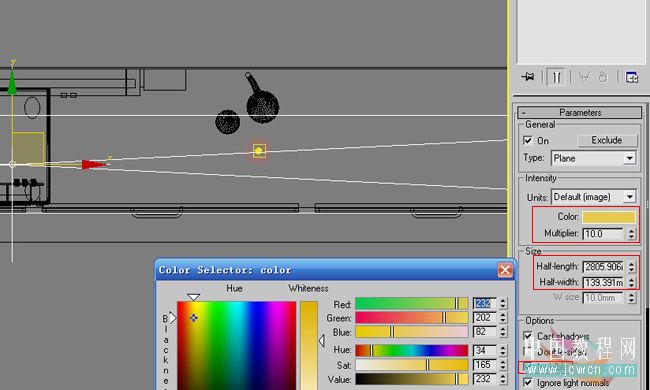Image resolution: width=650 pixels, height=390 pixels.
Task: Click the Blackness triangle marker beside the color field
Action: coord(173,318)
